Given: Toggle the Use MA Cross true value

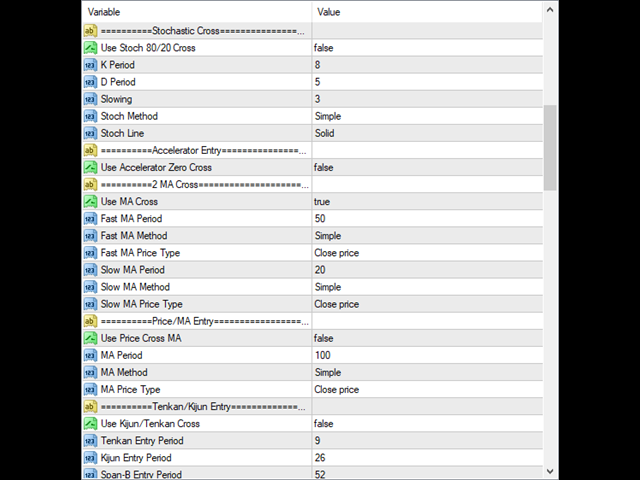Looking at the screenshot, I should coord(322,202).
